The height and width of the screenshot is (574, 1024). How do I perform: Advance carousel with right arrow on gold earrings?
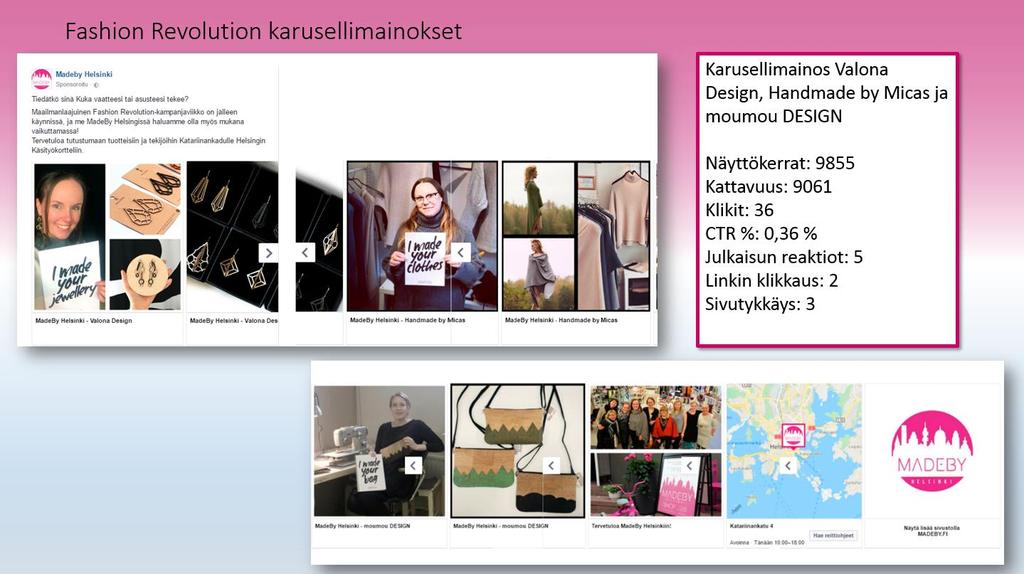[268, 253]
